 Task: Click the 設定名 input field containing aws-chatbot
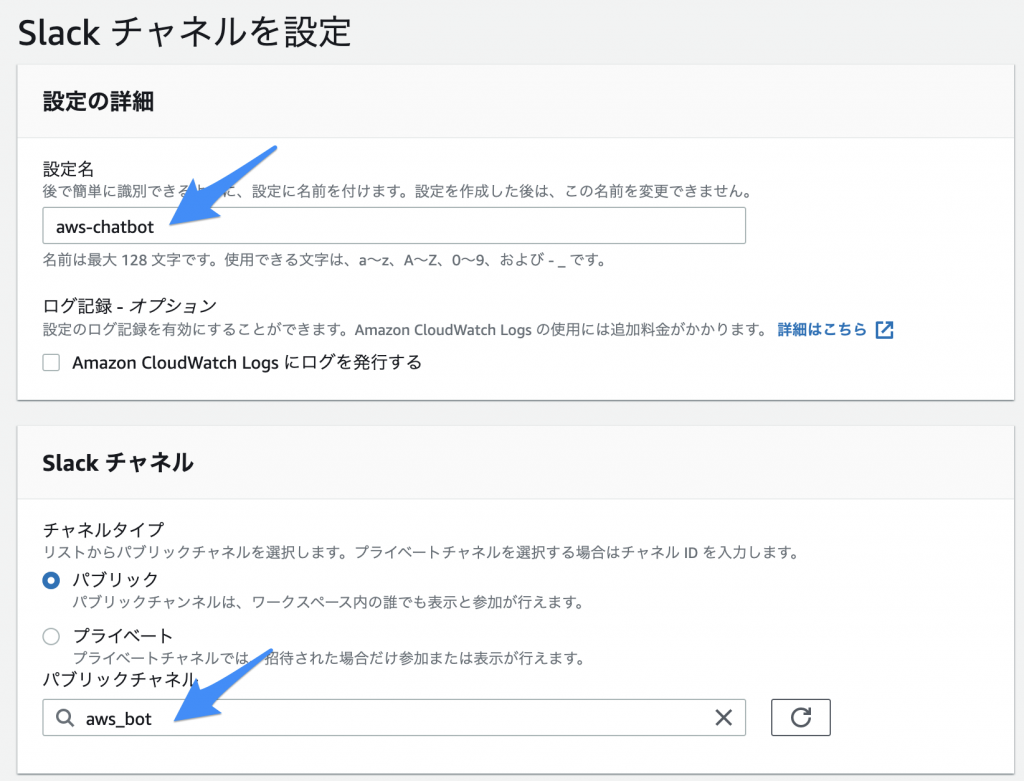click(x=394, y=226)
